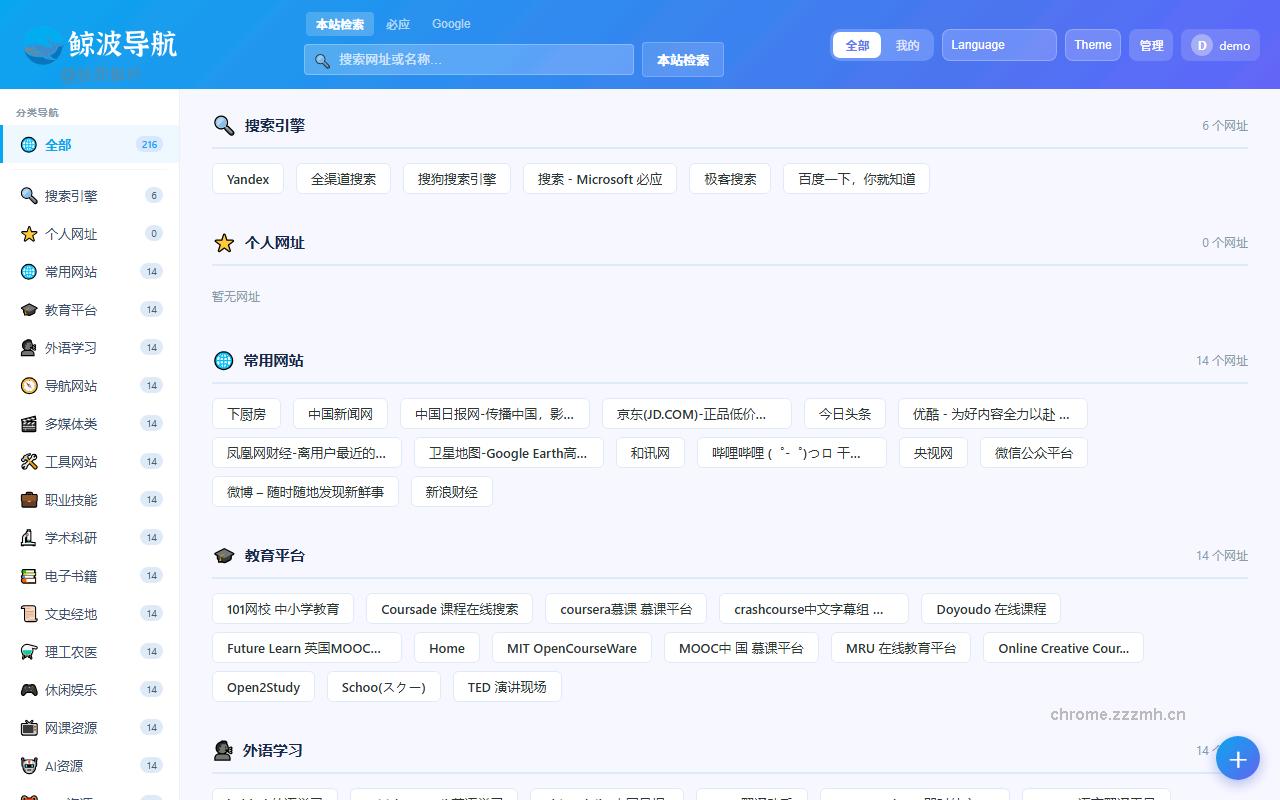Select 文史经地 category in sidebar
The width and height of the screenshot is (1280, 800).
[90, 614]
